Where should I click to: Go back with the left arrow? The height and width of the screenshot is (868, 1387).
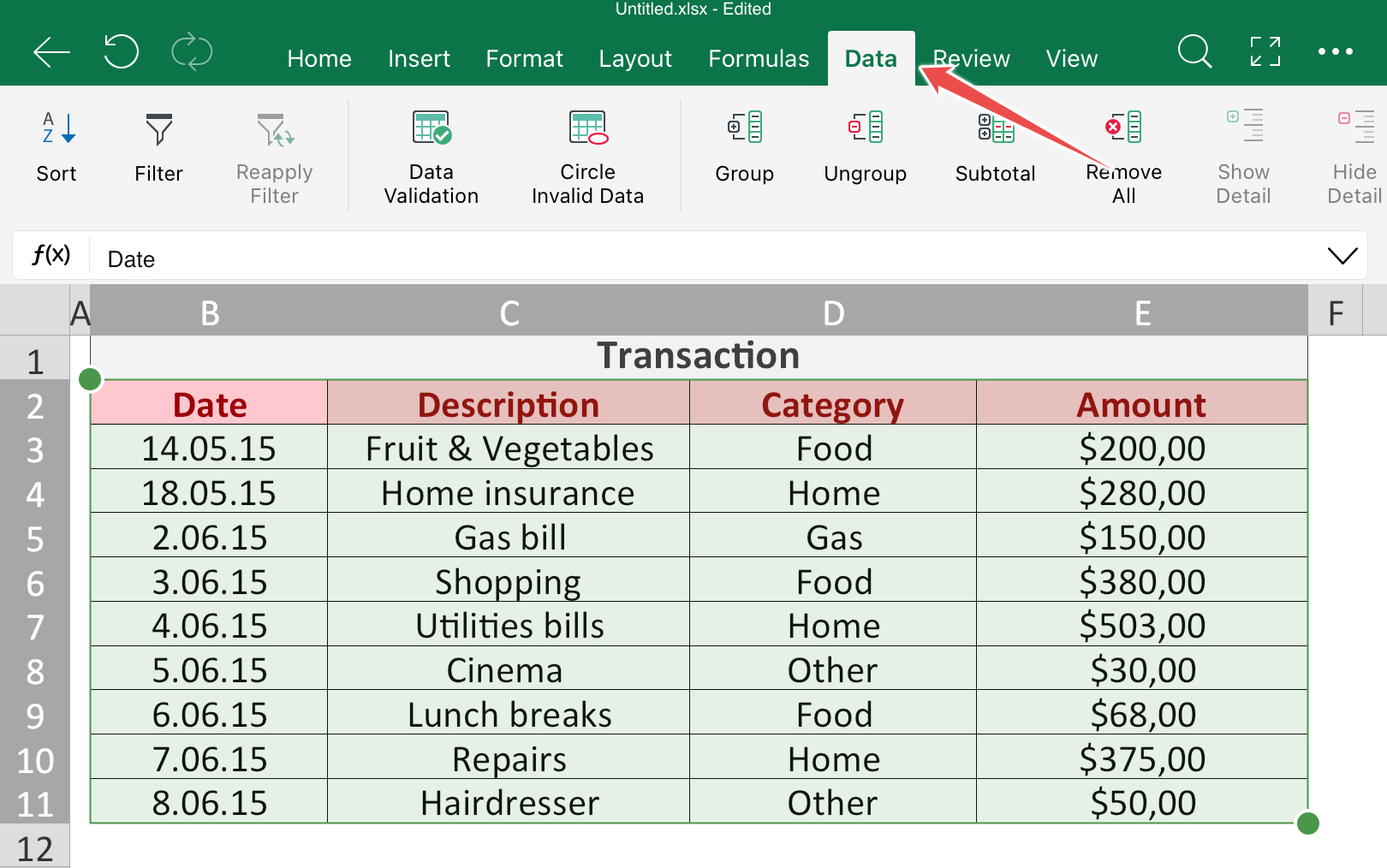point(51,52)
